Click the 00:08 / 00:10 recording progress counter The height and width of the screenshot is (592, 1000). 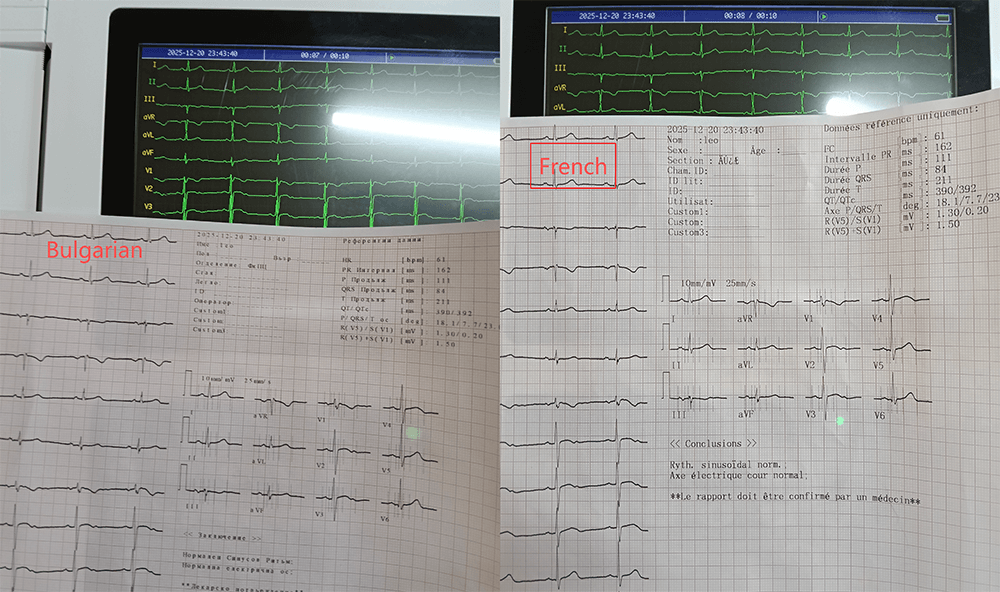[x=749, y=15]
